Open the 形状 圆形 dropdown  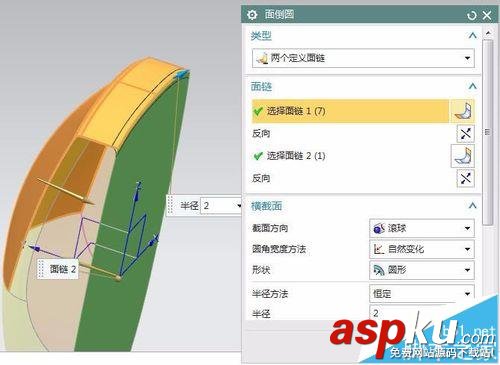pos(422,270)
